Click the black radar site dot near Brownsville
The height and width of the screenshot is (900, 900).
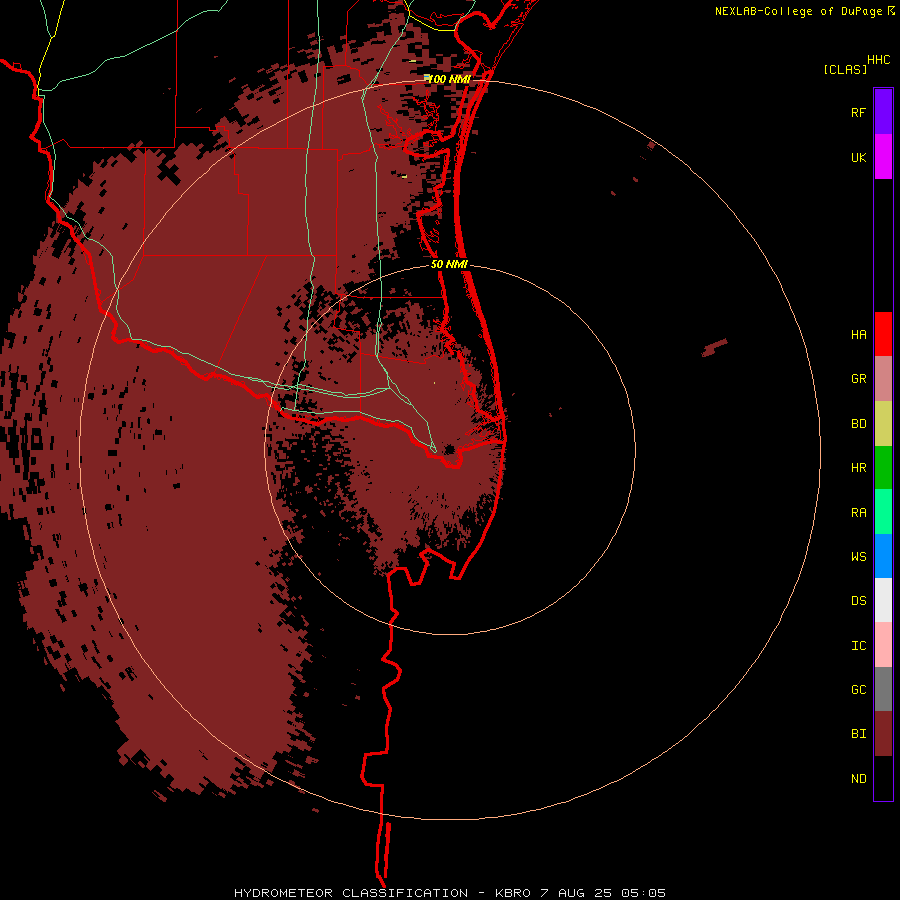449,449
